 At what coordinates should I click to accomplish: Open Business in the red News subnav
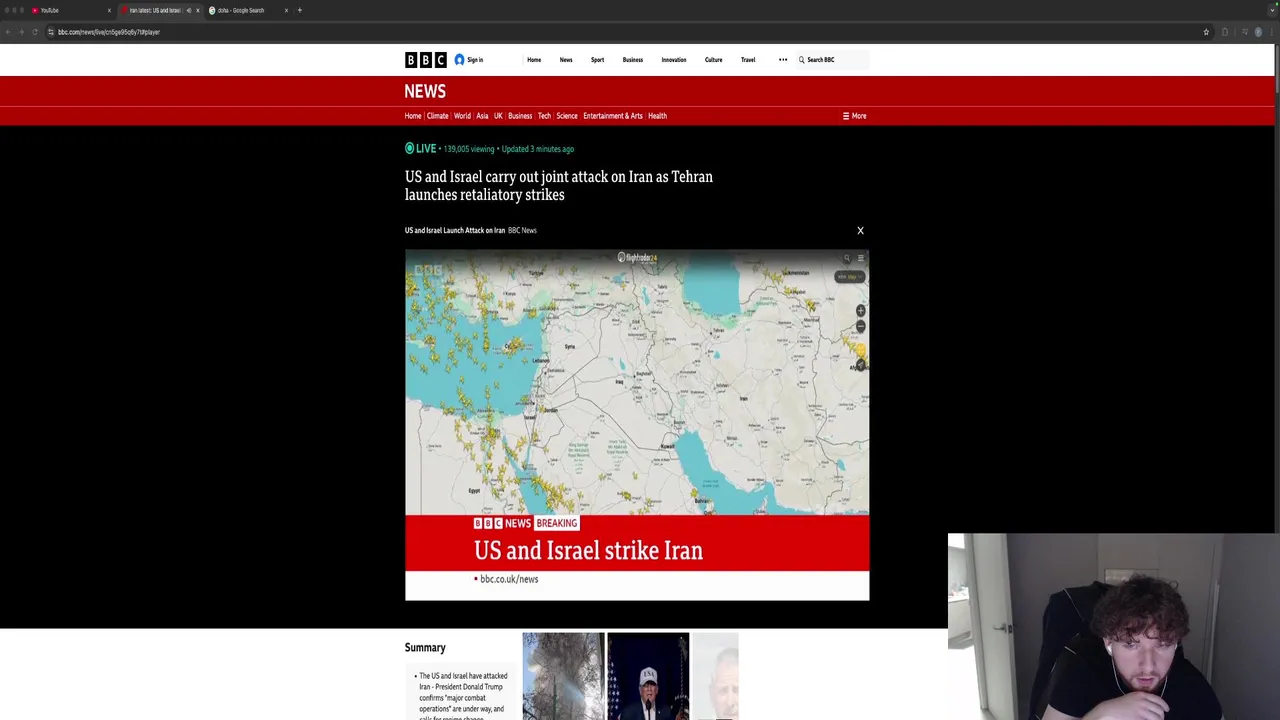coord(520,116)
